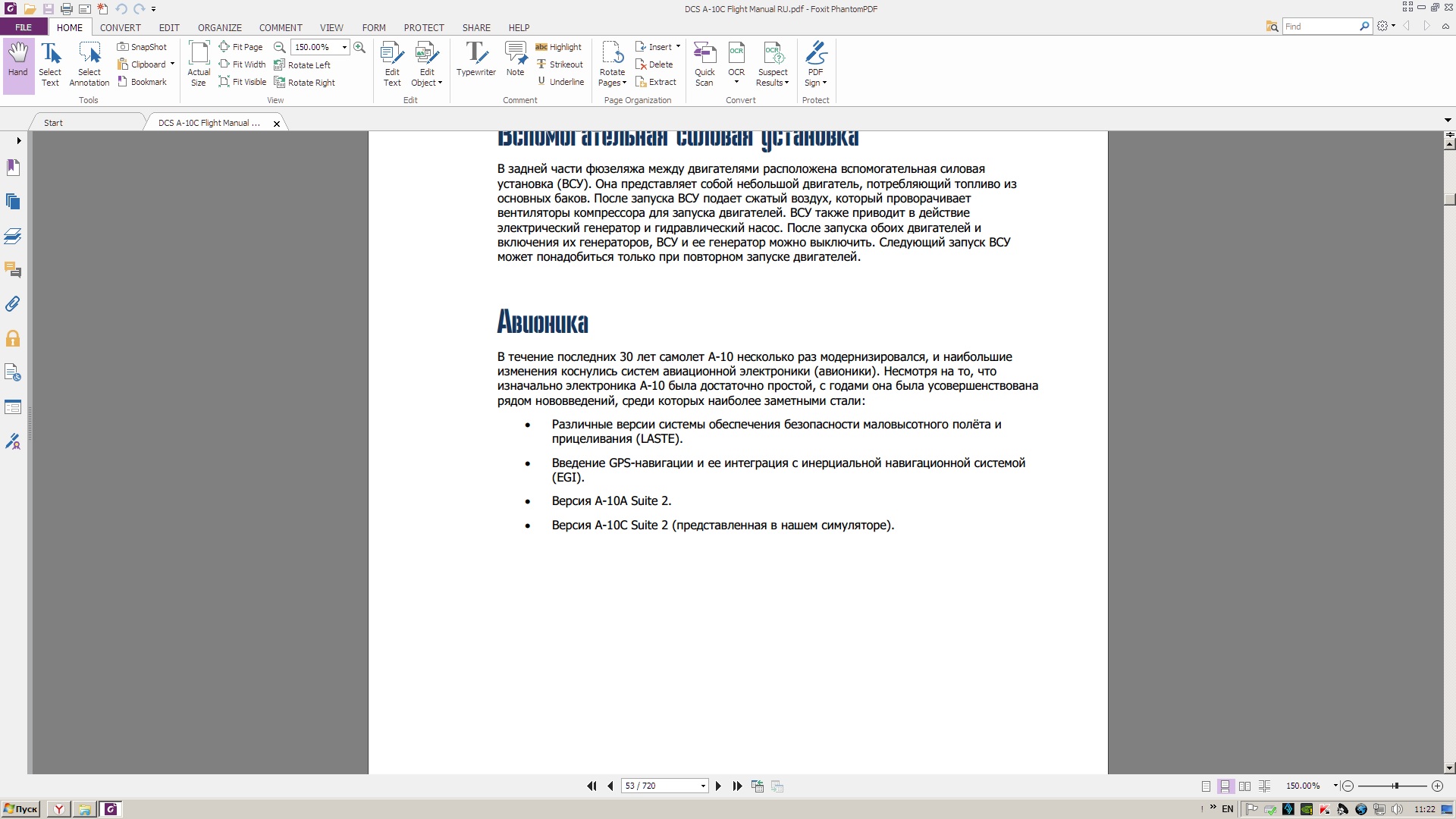The width and height of the screenshot is (1456, 819).
Task: Close the DCS A-10C Flight Manual tab
Action: [277, 124]
